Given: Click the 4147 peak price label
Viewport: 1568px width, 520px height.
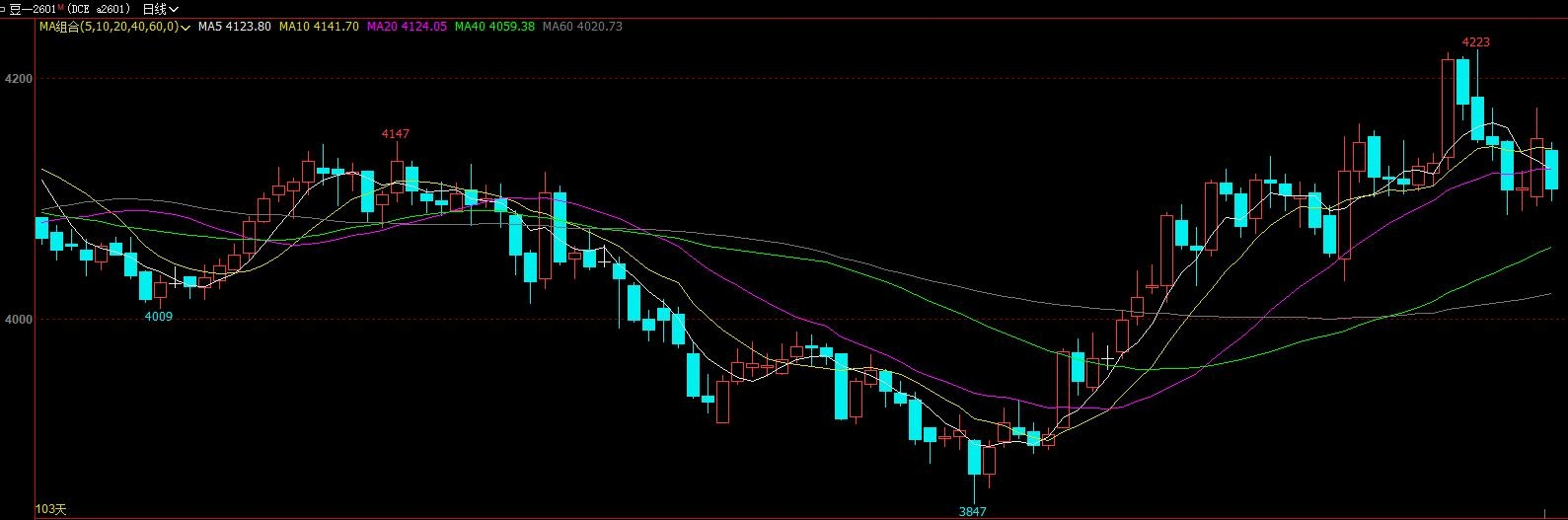Looking at the screenshot, I should [396, 133].
